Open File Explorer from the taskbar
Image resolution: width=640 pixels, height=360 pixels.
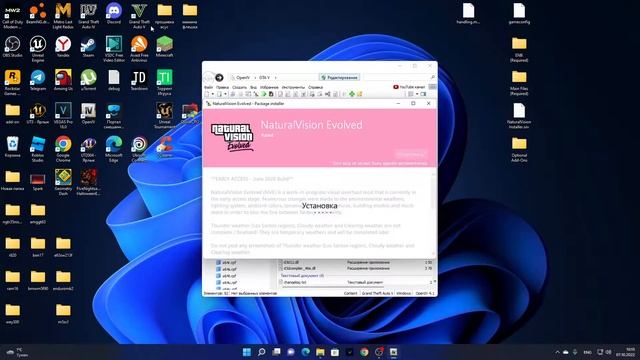pyautogui.click(x=320, y=352)
